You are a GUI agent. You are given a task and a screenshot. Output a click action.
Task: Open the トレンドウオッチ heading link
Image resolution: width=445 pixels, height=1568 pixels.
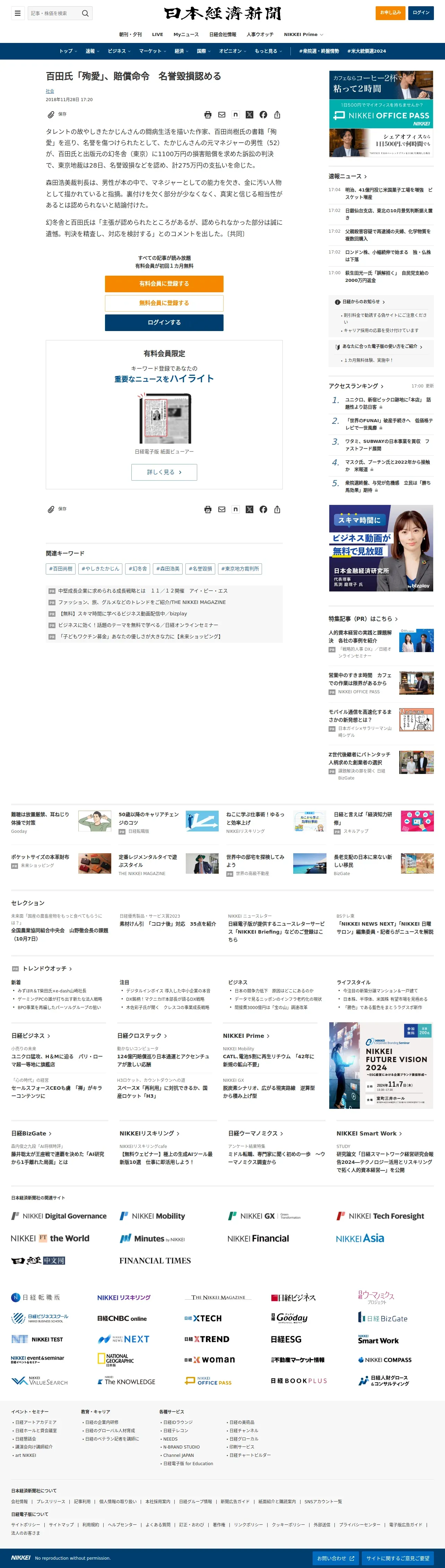tap(47, 969)
